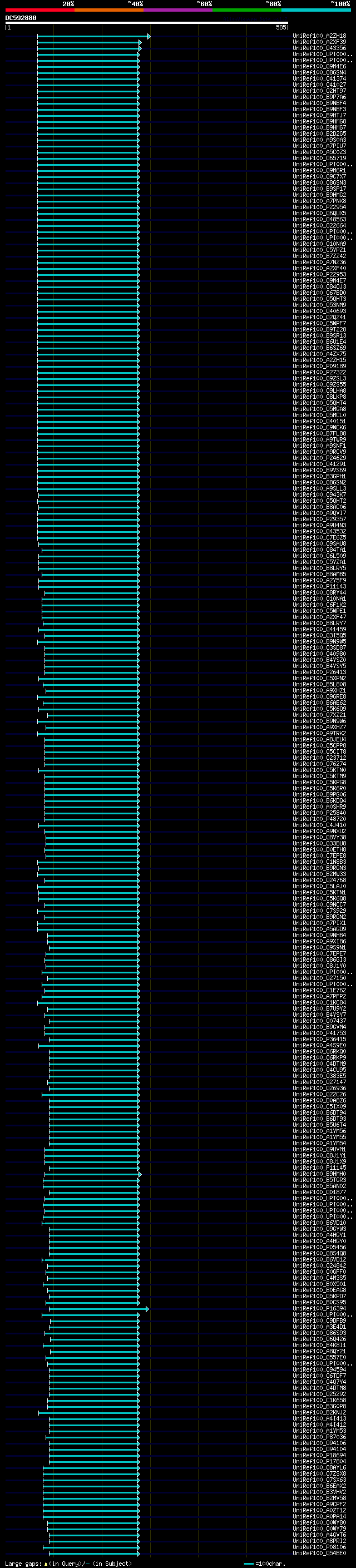Viewport: 356px width, 1568px height.
Task: Select hit UniRef100_A7PNK8
Action: pyautogui.click(x=319, y=201)
